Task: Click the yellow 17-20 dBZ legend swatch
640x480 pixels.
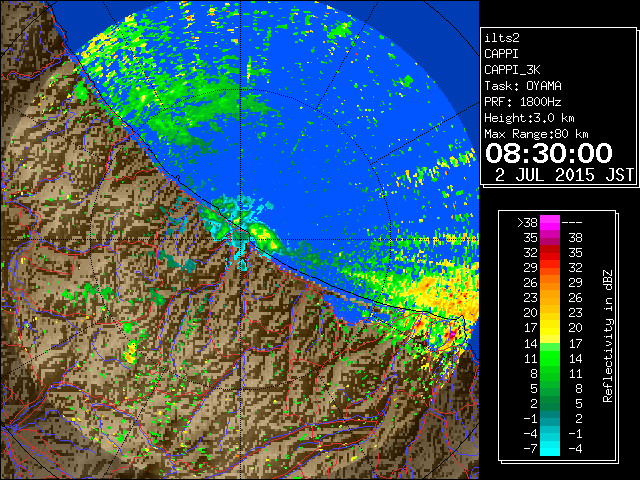Action: point(550,328)
